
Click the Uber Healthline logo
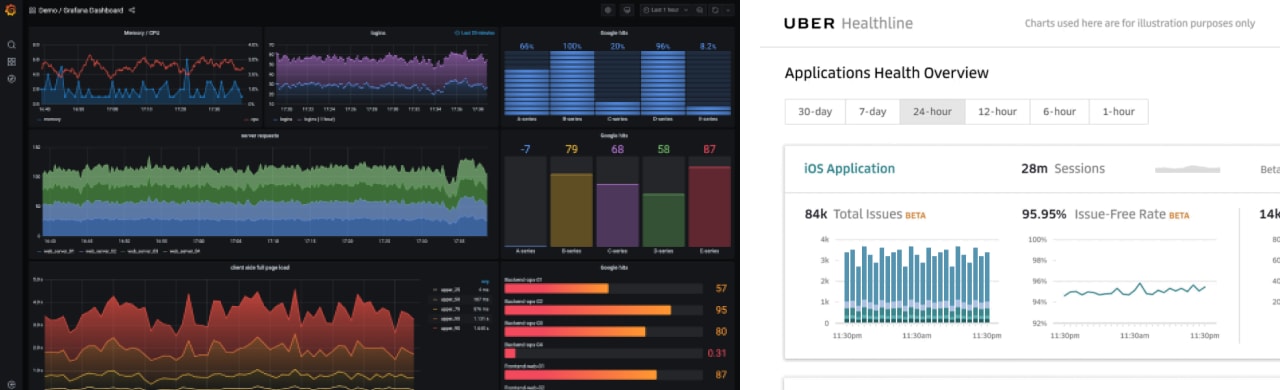(848, 23)
